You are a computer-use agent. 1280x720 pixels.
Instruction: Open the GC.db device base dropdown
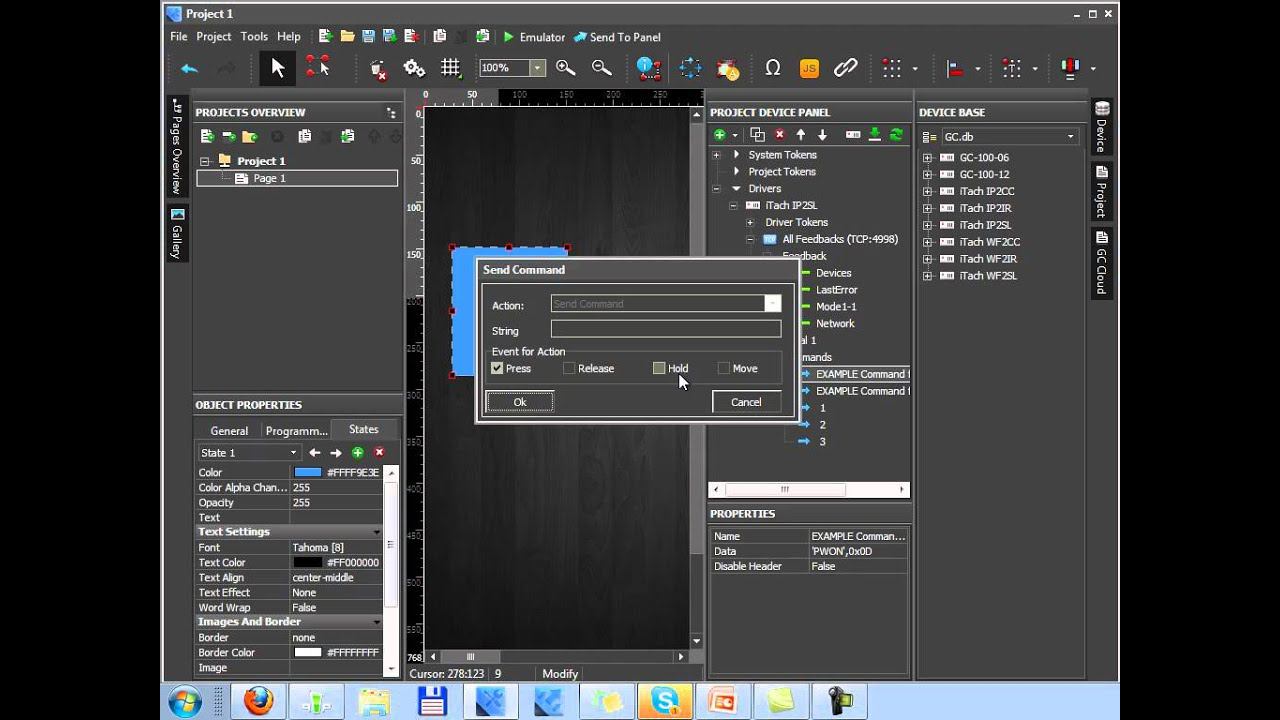pyautogui.click(x=1070, y=137)
